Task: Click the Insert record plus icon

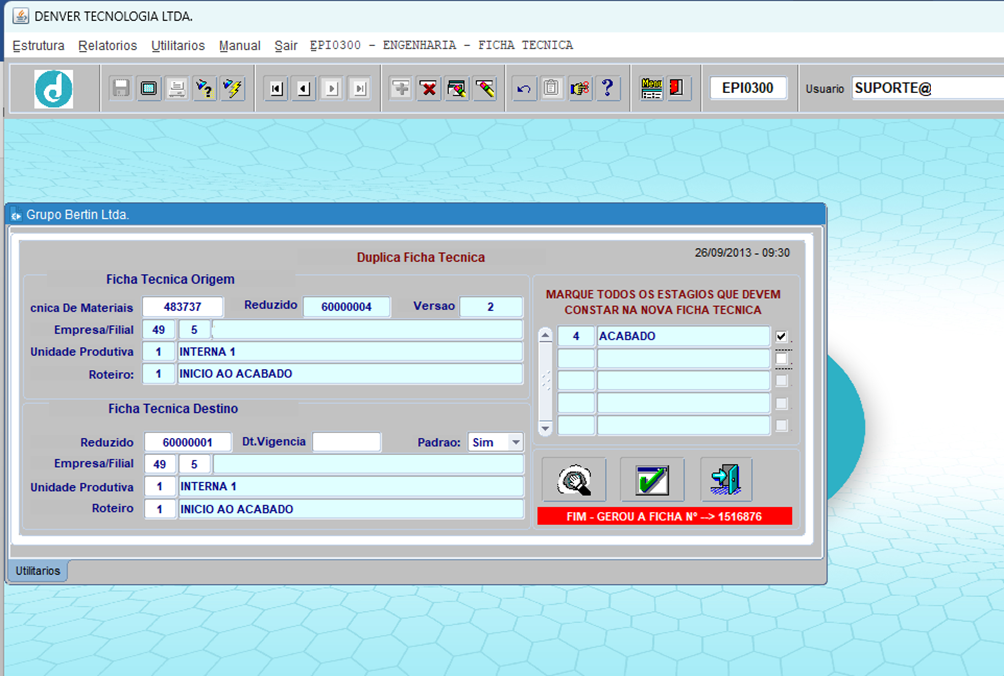Action: [x=401, y=88]
